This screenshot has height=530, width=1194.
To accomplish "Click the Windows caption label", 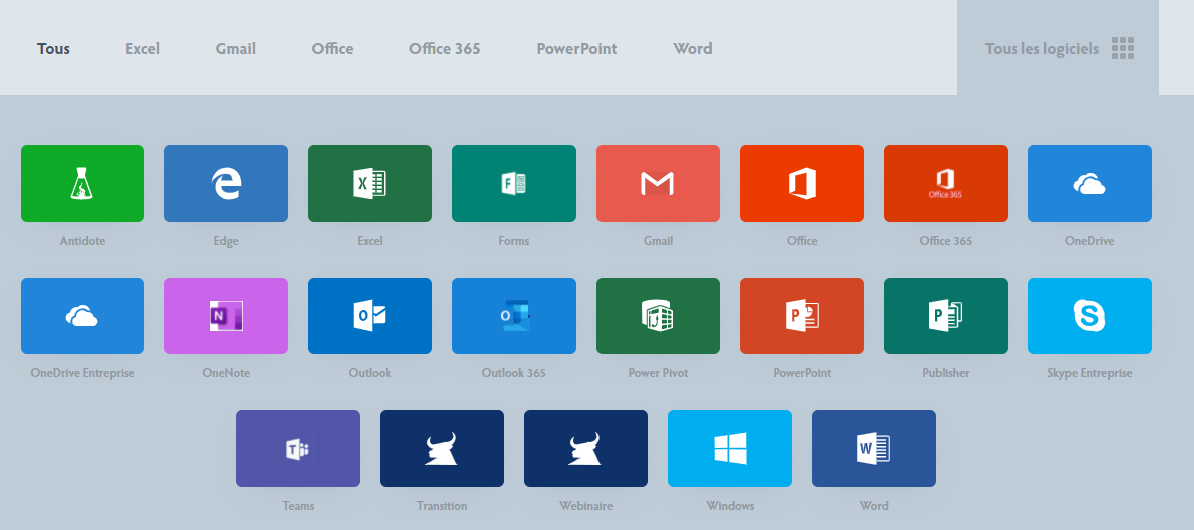I will tap(729, 506).
